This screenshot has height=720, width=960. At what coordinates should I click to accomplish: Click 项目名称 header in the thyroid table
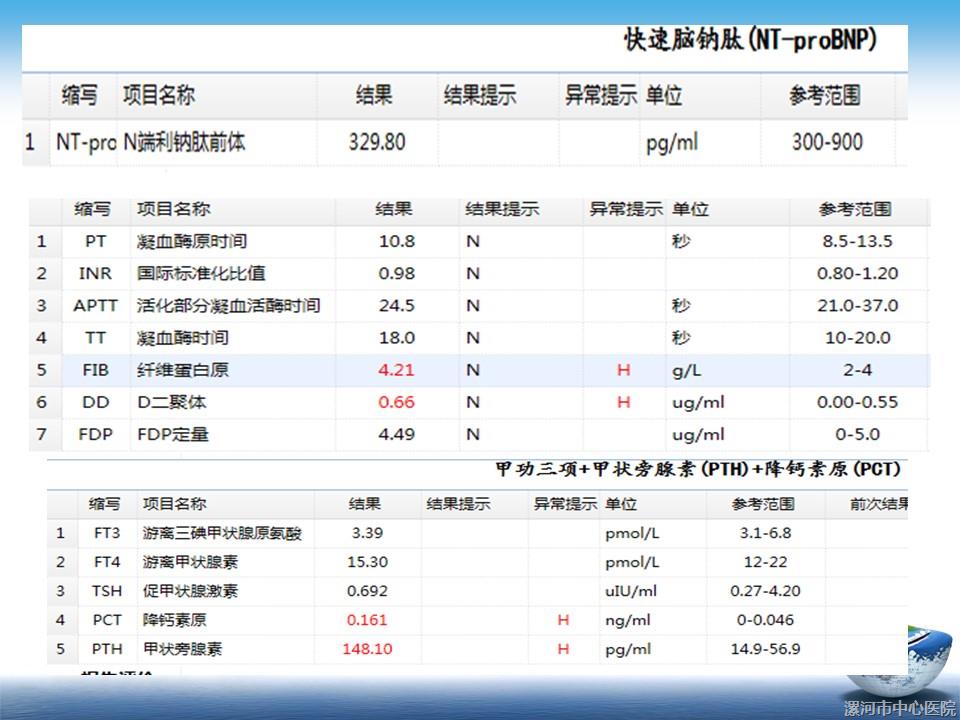click(x=174, y=504)
